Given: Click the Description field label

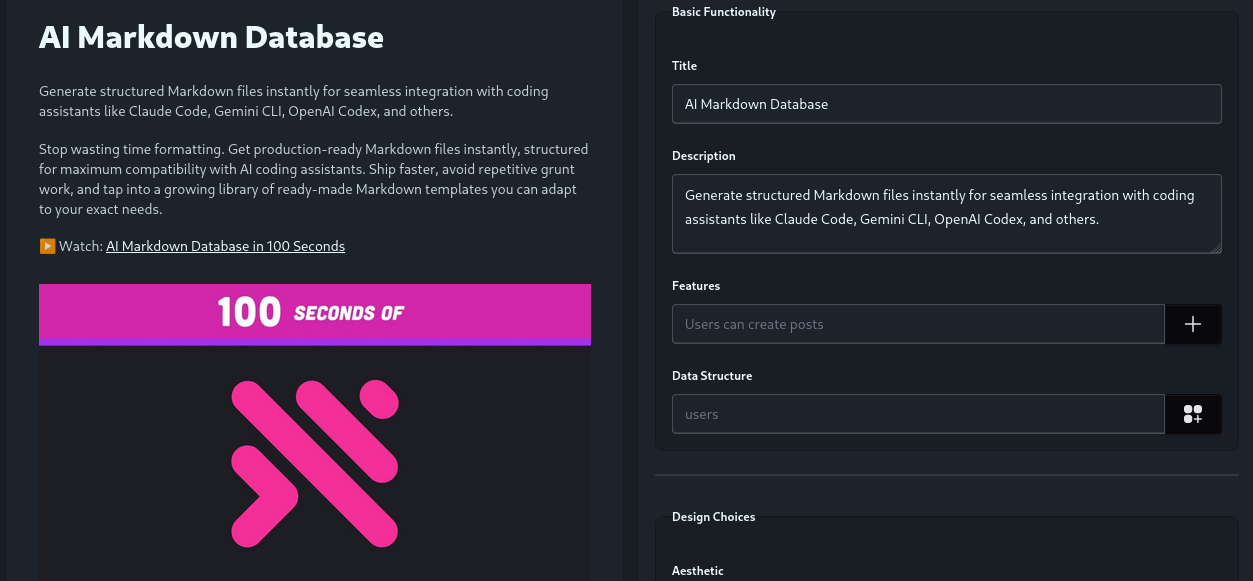Looking at the screenshot, I should [704, 156].
